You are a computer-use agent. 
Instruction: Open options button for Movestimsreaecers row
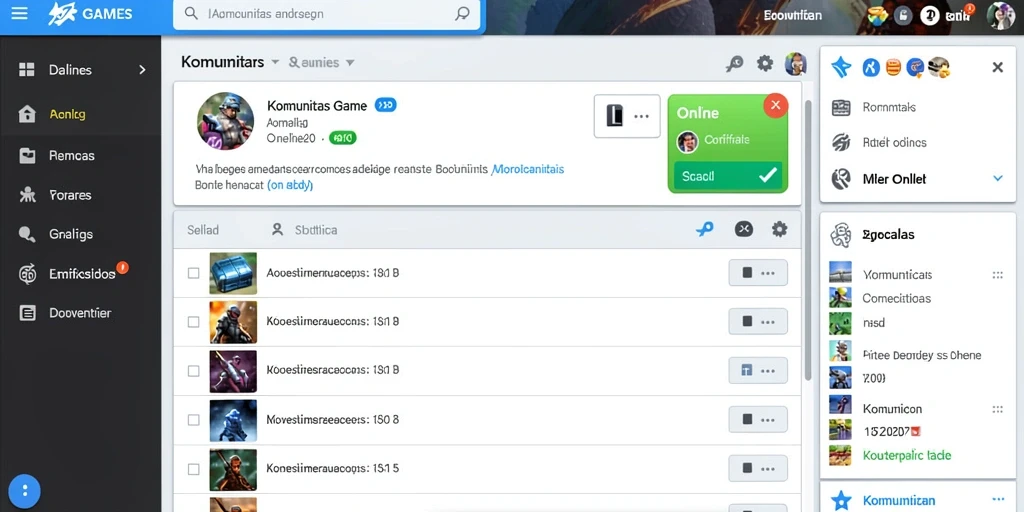tap(758, 419)
